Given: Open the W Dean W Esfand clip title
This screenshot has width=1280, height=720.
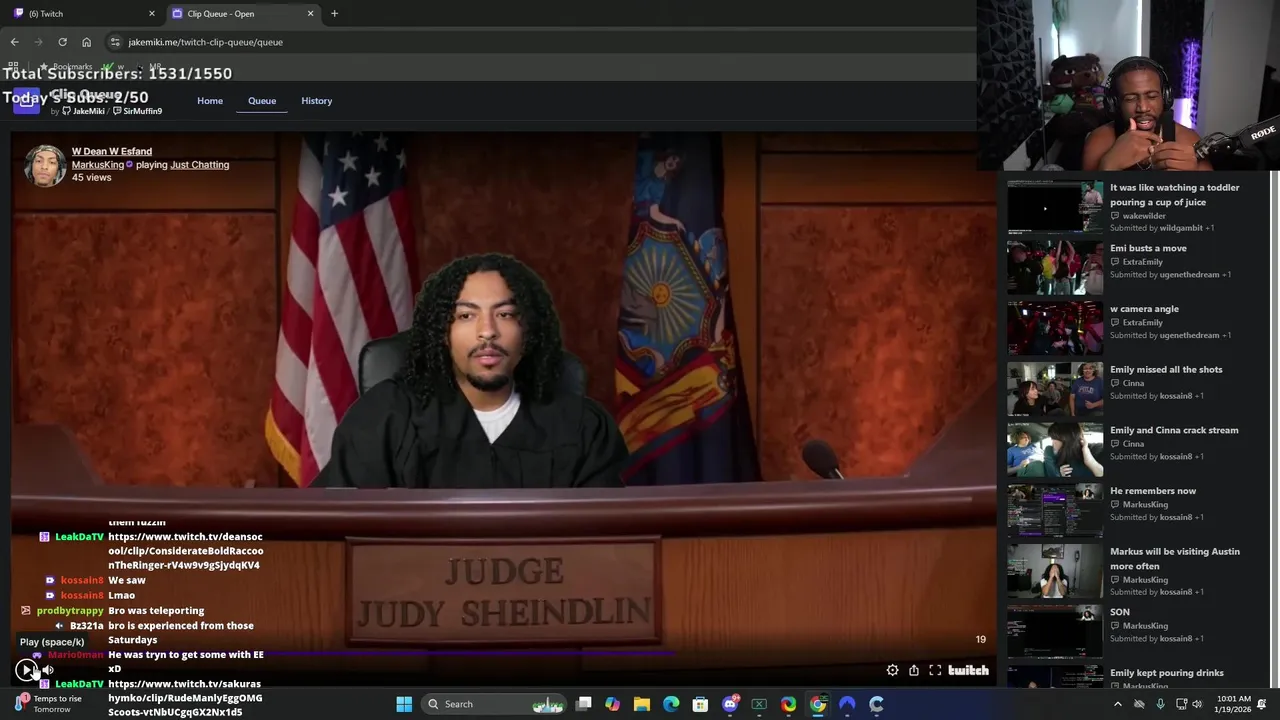Looking at the screenshot, I should click(112, 151).
